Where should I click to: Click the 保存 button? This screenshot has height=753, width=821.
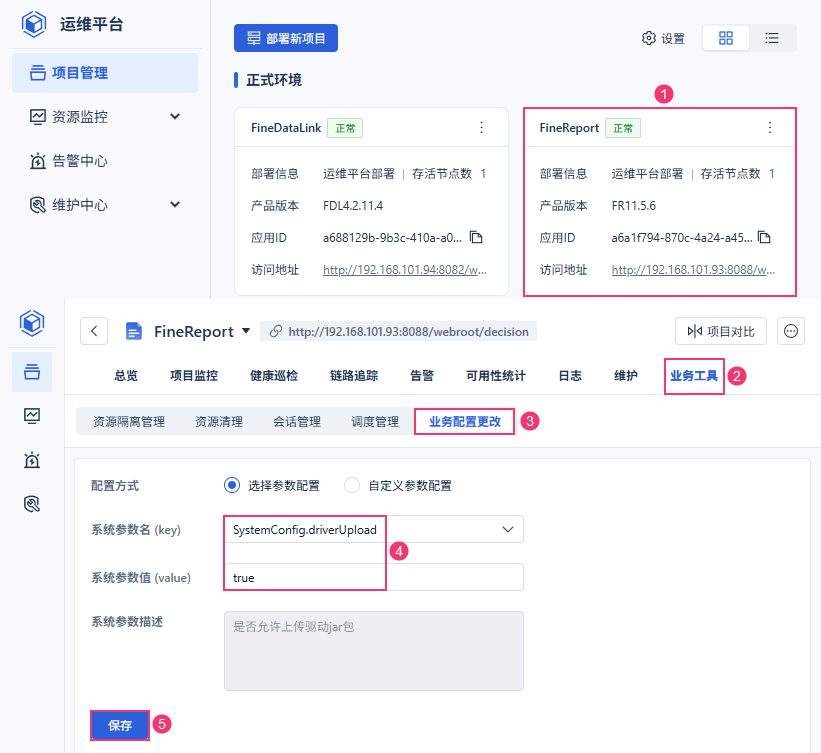click(x=120, y=725)
